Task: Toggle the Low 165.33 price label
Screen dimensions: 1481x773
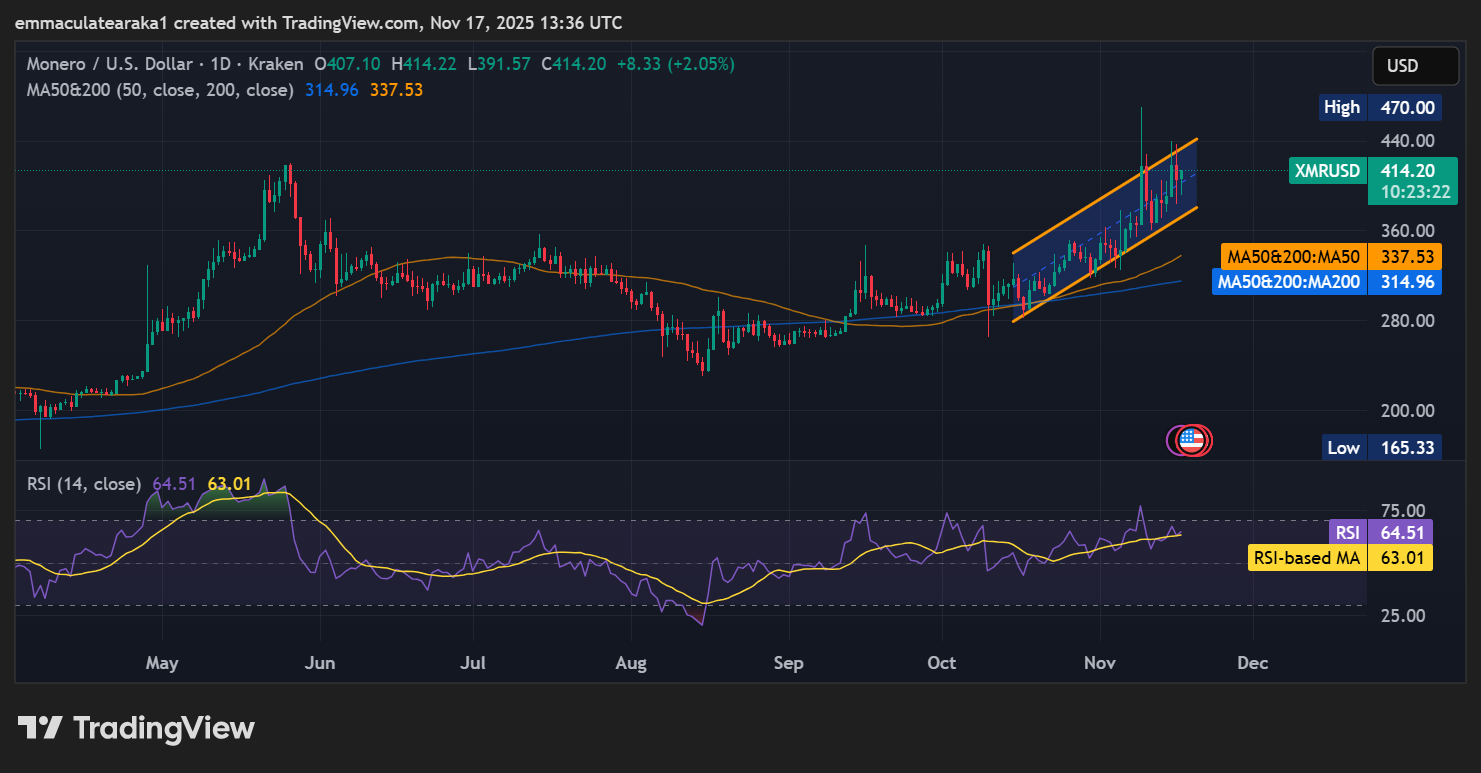Action: coord(1382,447)
